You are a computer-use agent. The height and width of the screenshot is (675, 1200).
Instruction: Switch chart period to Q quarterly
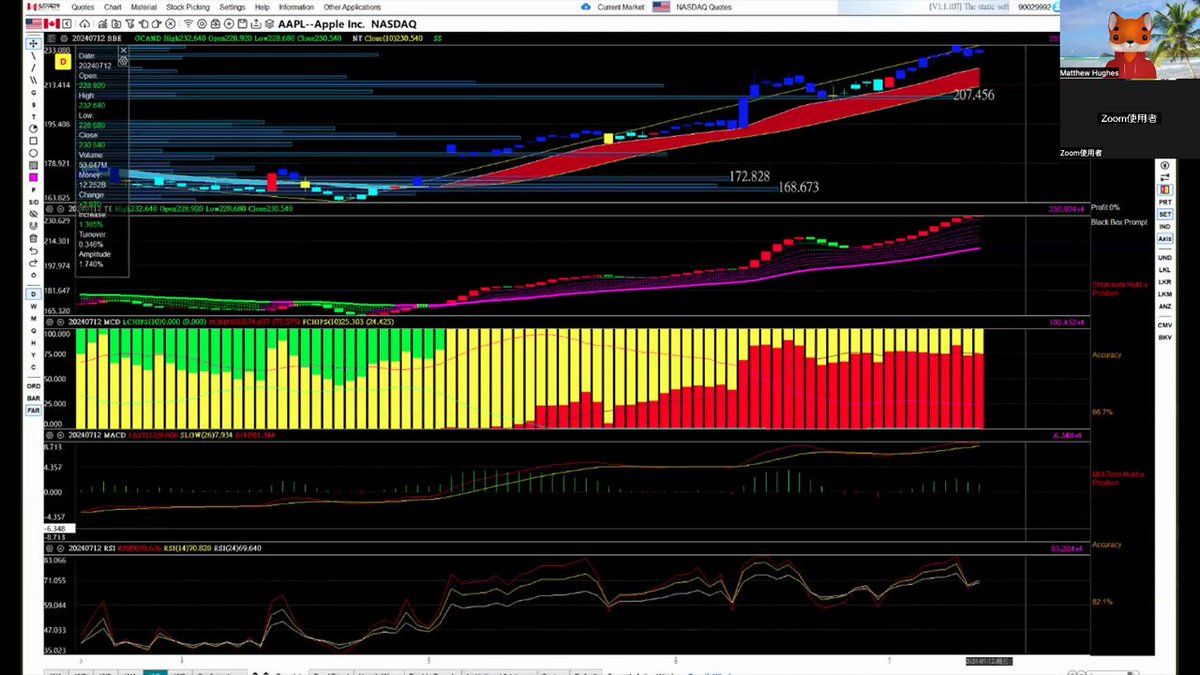pos(33,330)
